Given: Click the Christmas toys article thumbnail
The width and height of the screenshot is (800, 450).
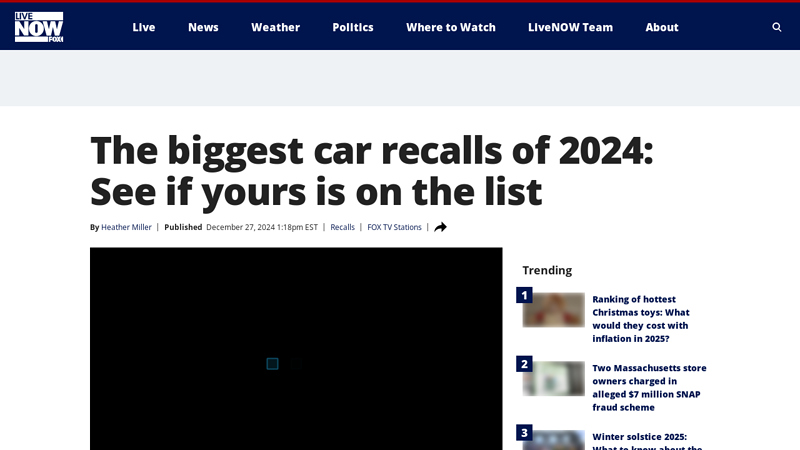Looking at the screenshot, I should click(554, 310).
